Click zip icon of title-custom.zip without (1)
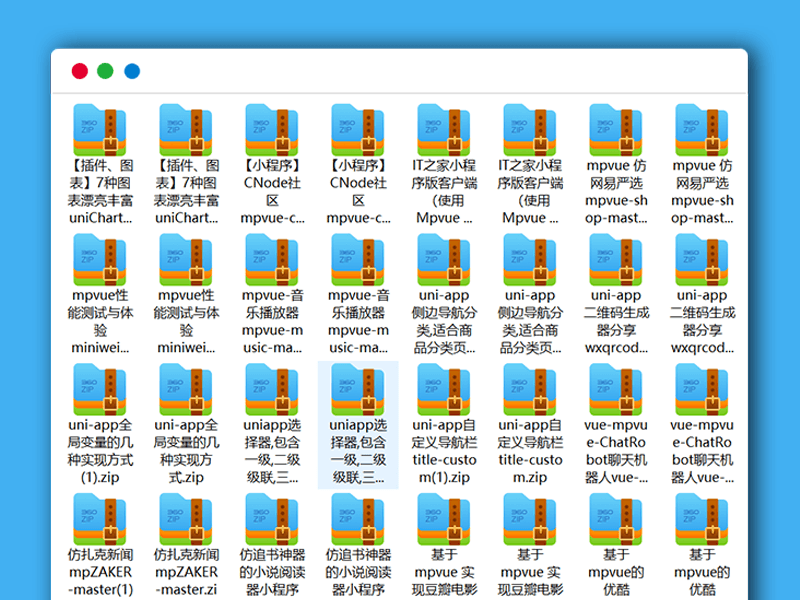 coord(530,389)
